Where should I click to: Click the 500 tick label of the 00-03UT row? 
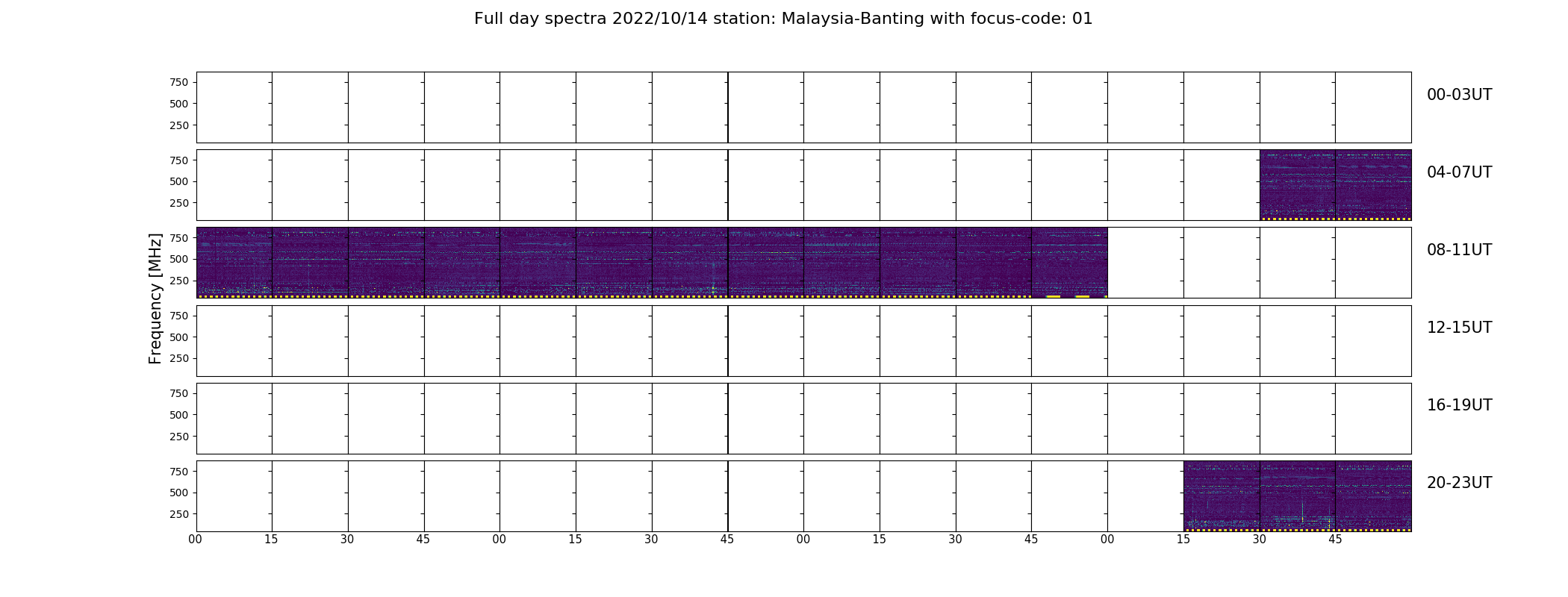tap(178, 104)
